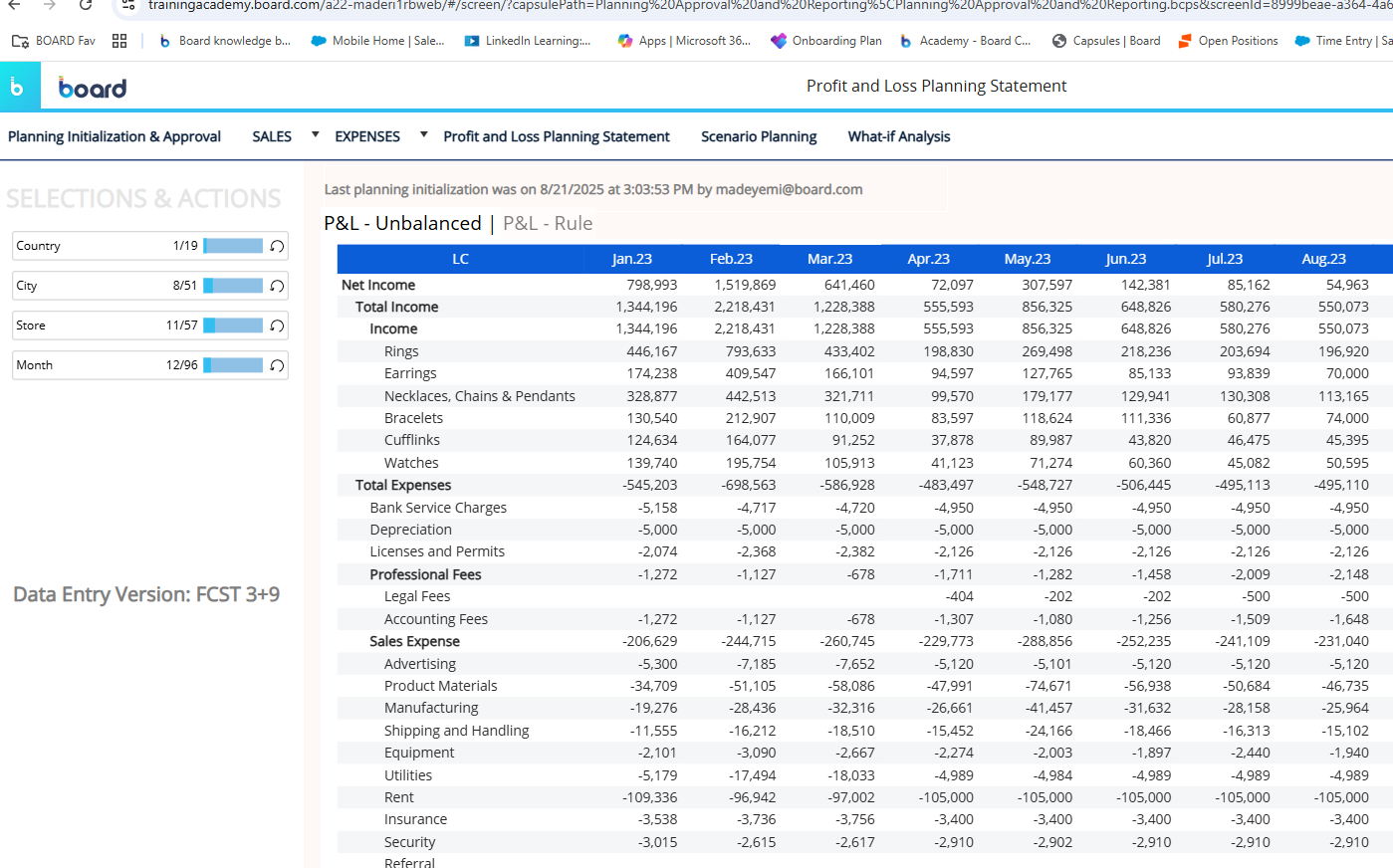Switch to the P&L - Rule view
Image resolution: width=1393 pixels, height=868 pixels.
point(548,223)
